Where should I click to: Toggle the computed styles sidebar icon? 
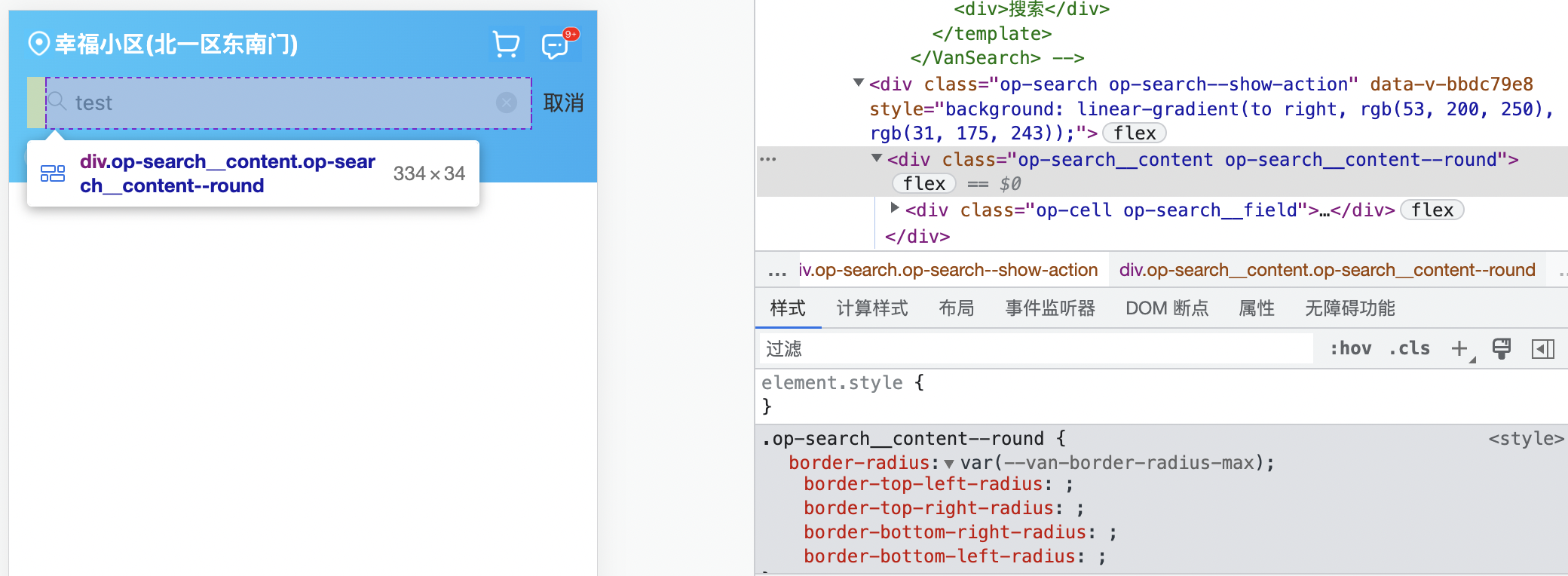coord(1542,348)
